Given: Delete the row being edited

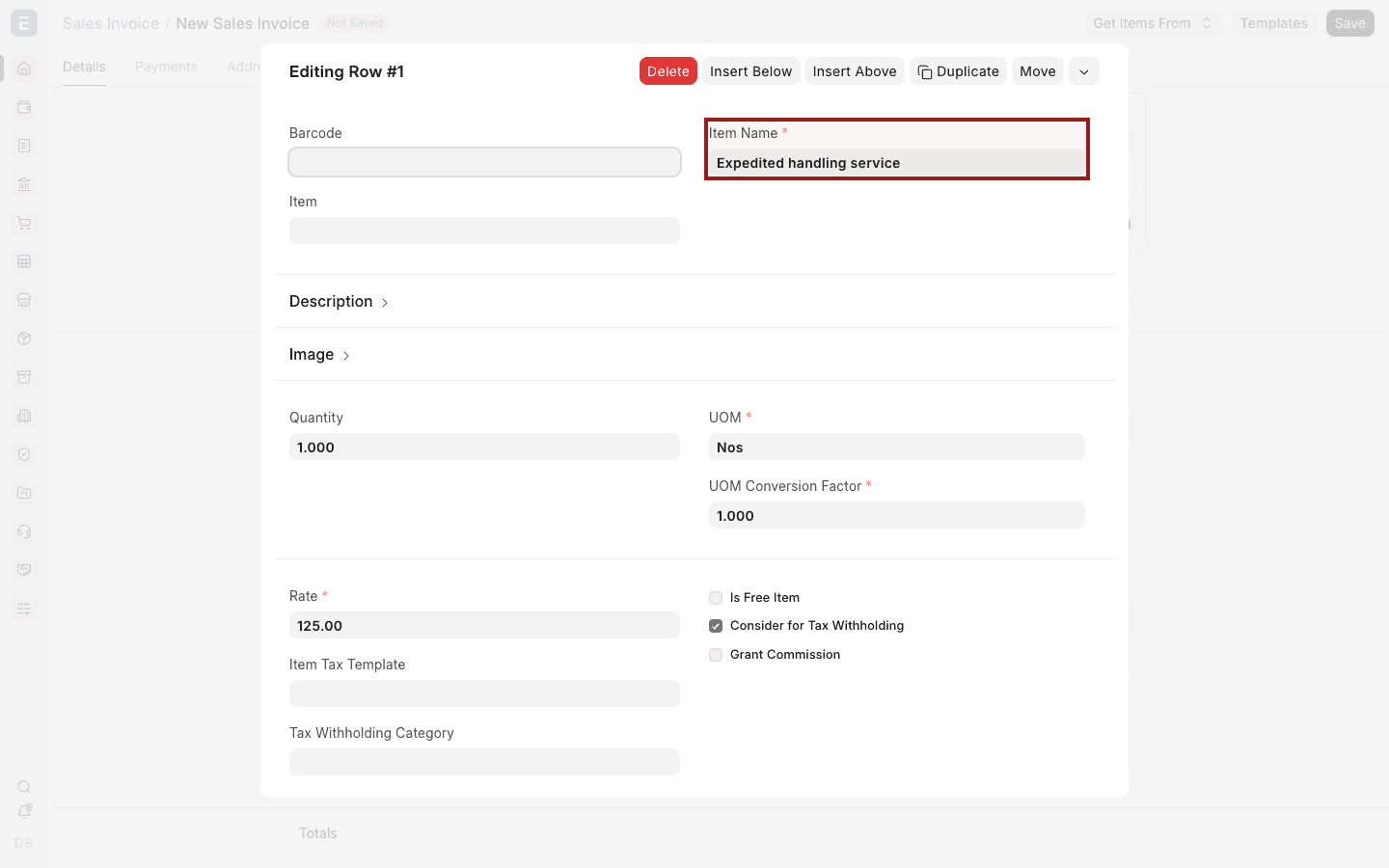Looking at the screenshot, I should click(668, 71).
